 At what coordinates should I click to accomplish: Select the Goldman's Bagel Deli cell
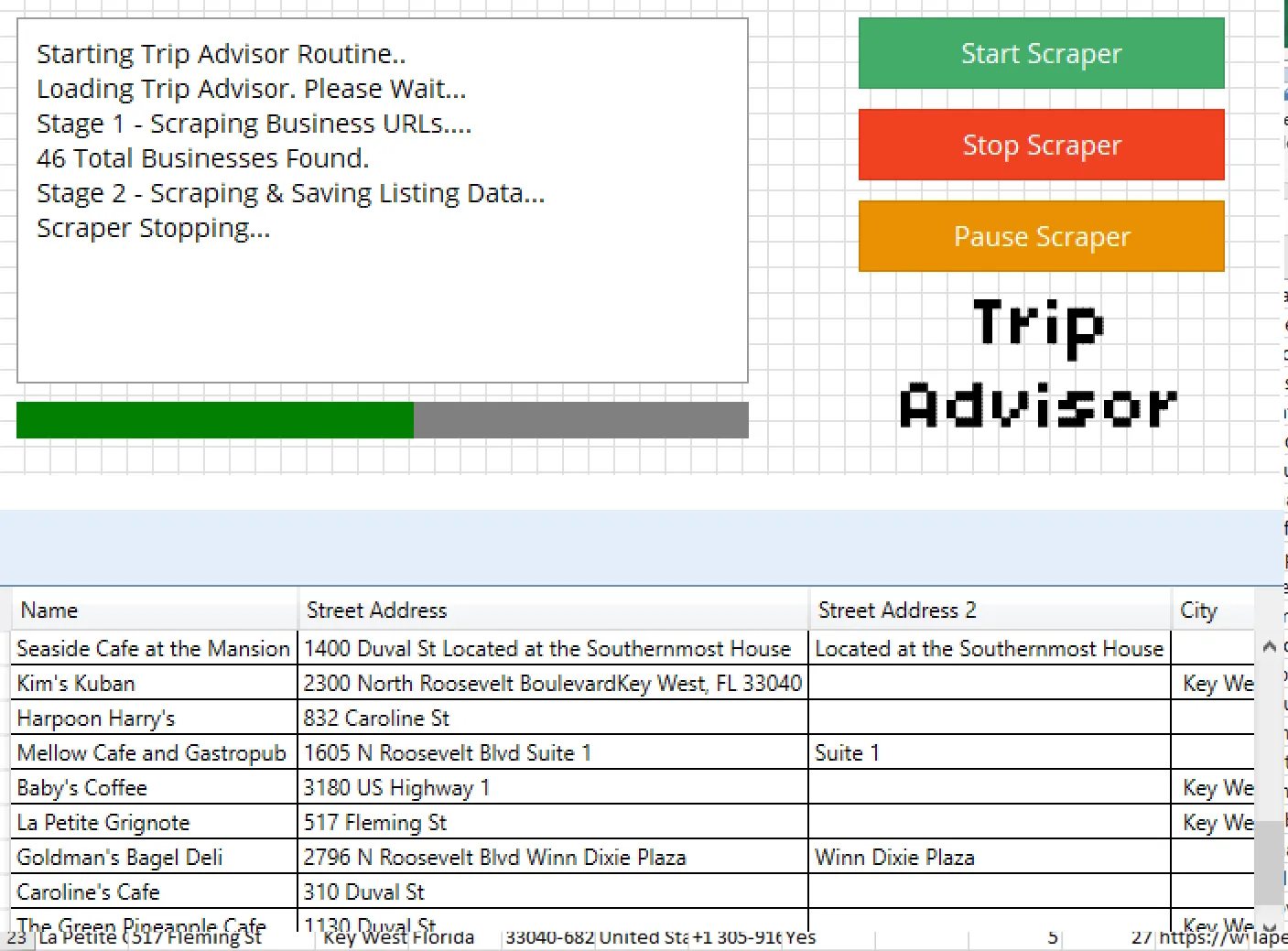(x=154, y=857)
